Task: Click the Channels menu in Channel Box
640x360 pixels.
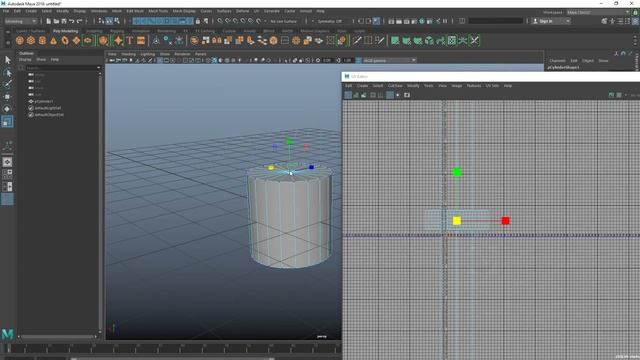Action: click(x=557, y=60)
